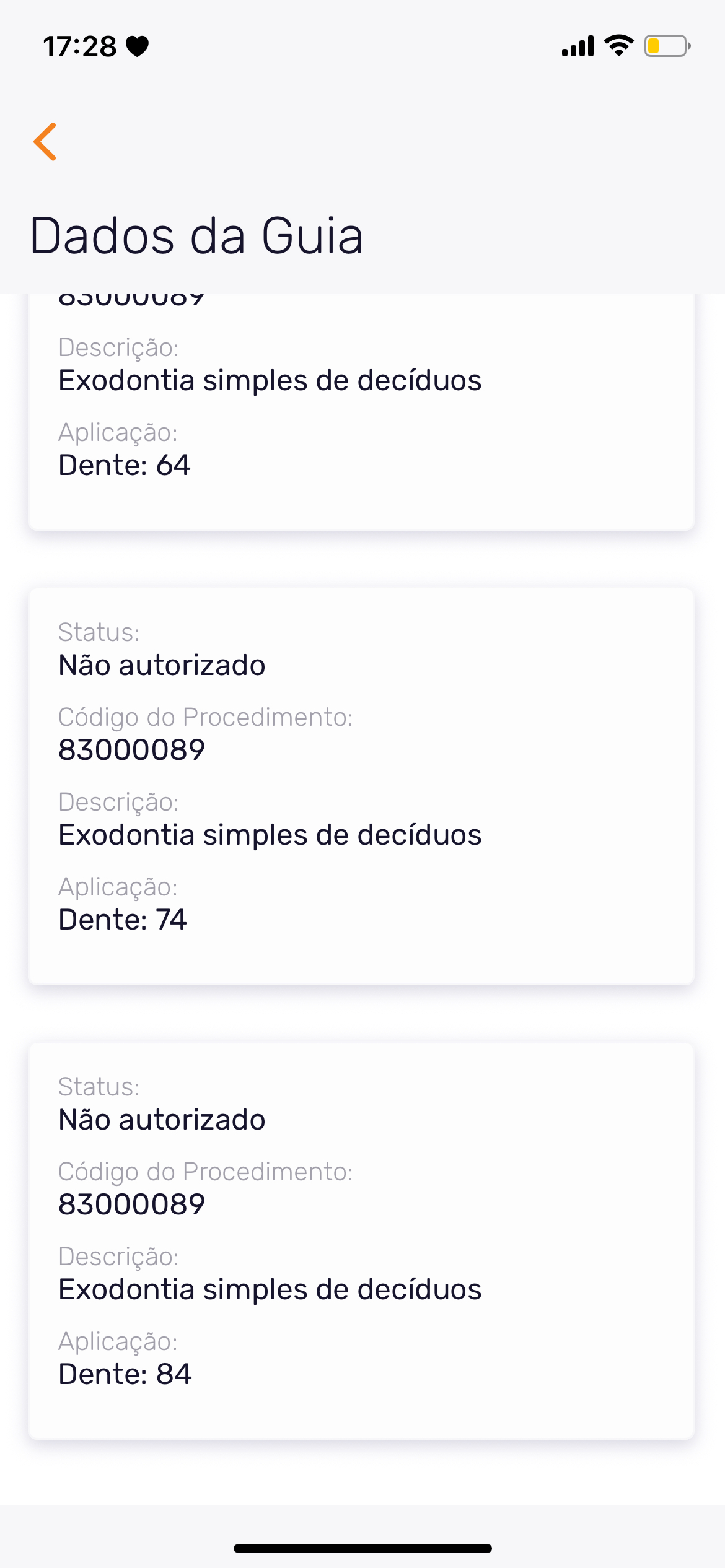Tap the orange back arrow
Screen dimensions: 725x1568
click(45, 142)
